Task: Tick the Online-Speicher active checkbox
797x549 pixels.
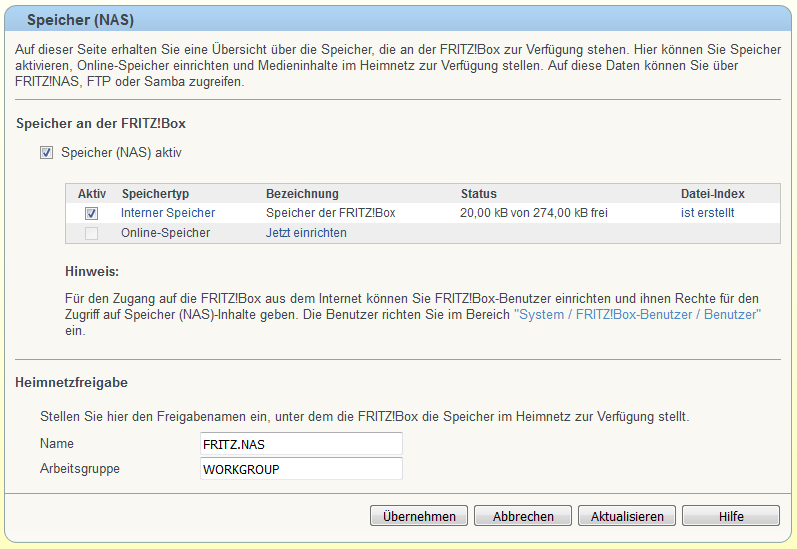Action: [91, 233]
